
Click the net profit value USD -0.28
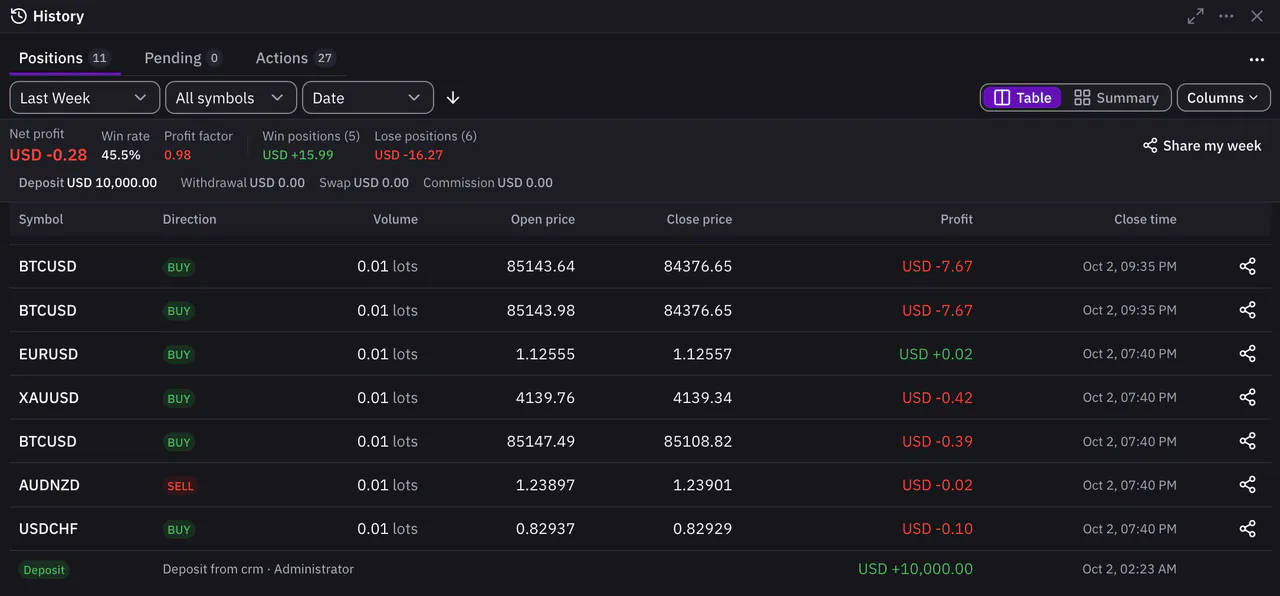tap(48, 155)
